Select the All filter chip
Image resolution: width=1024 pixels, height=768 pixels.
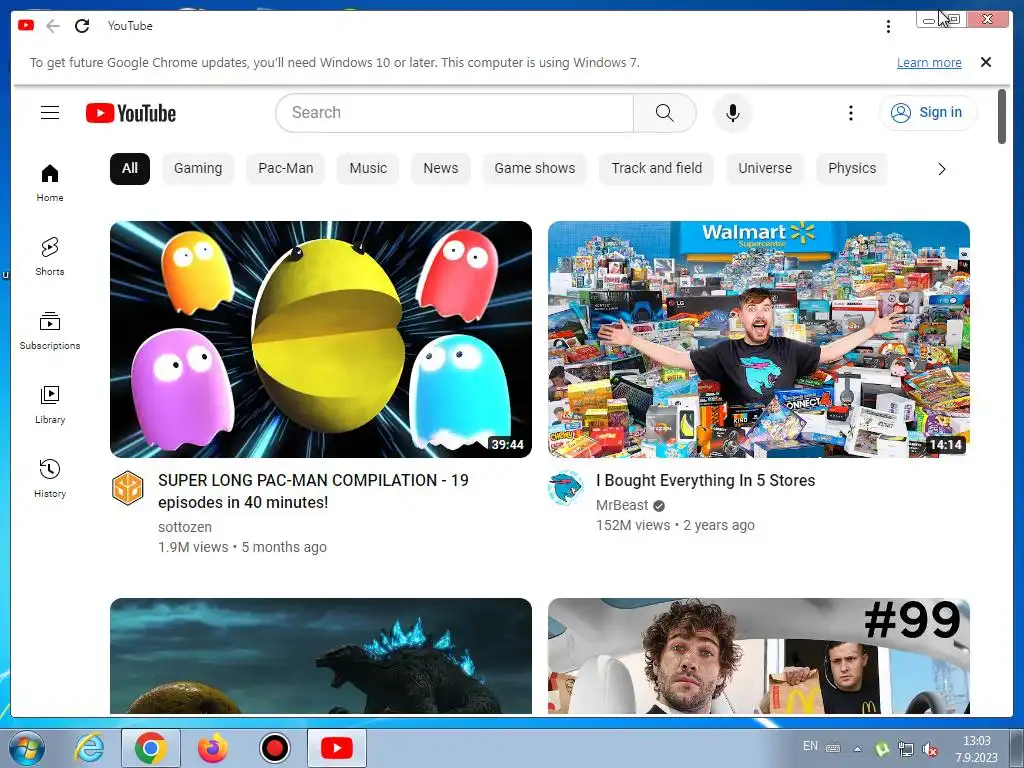click(x=130, y=168)
